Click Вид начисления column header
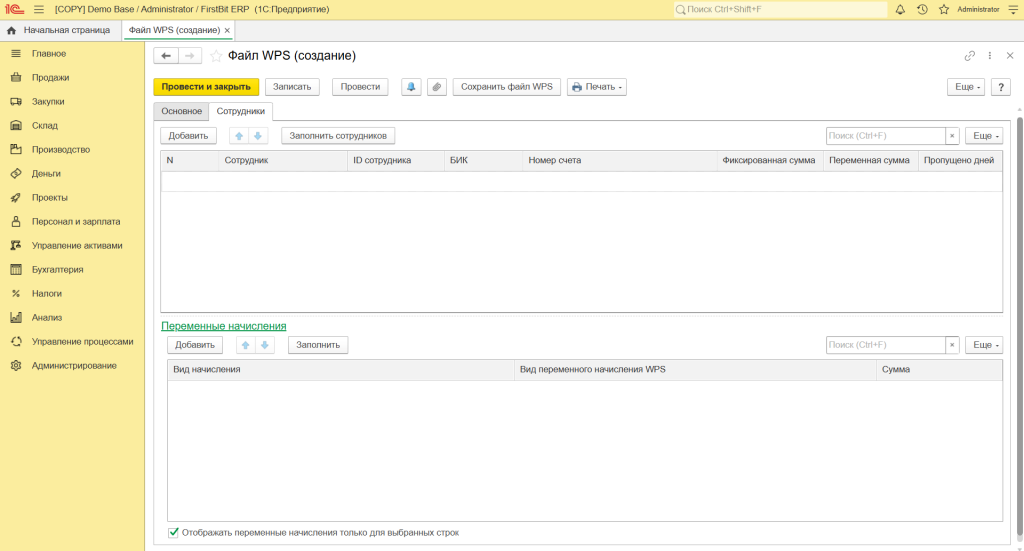Screen dimensions: 1024x551 (x=341, y=370)
